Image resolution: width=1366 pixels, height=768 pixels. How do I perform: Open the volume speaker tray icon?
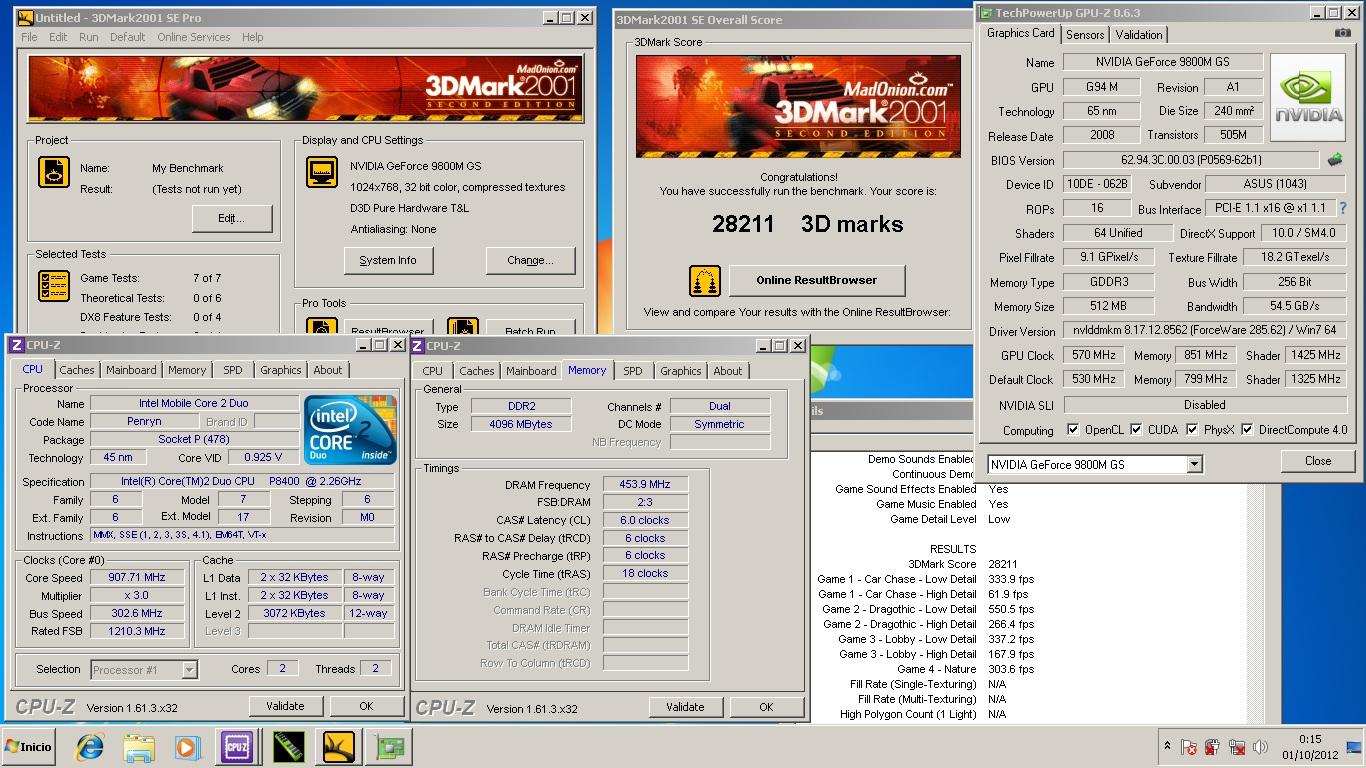(x=1260, y=747)
